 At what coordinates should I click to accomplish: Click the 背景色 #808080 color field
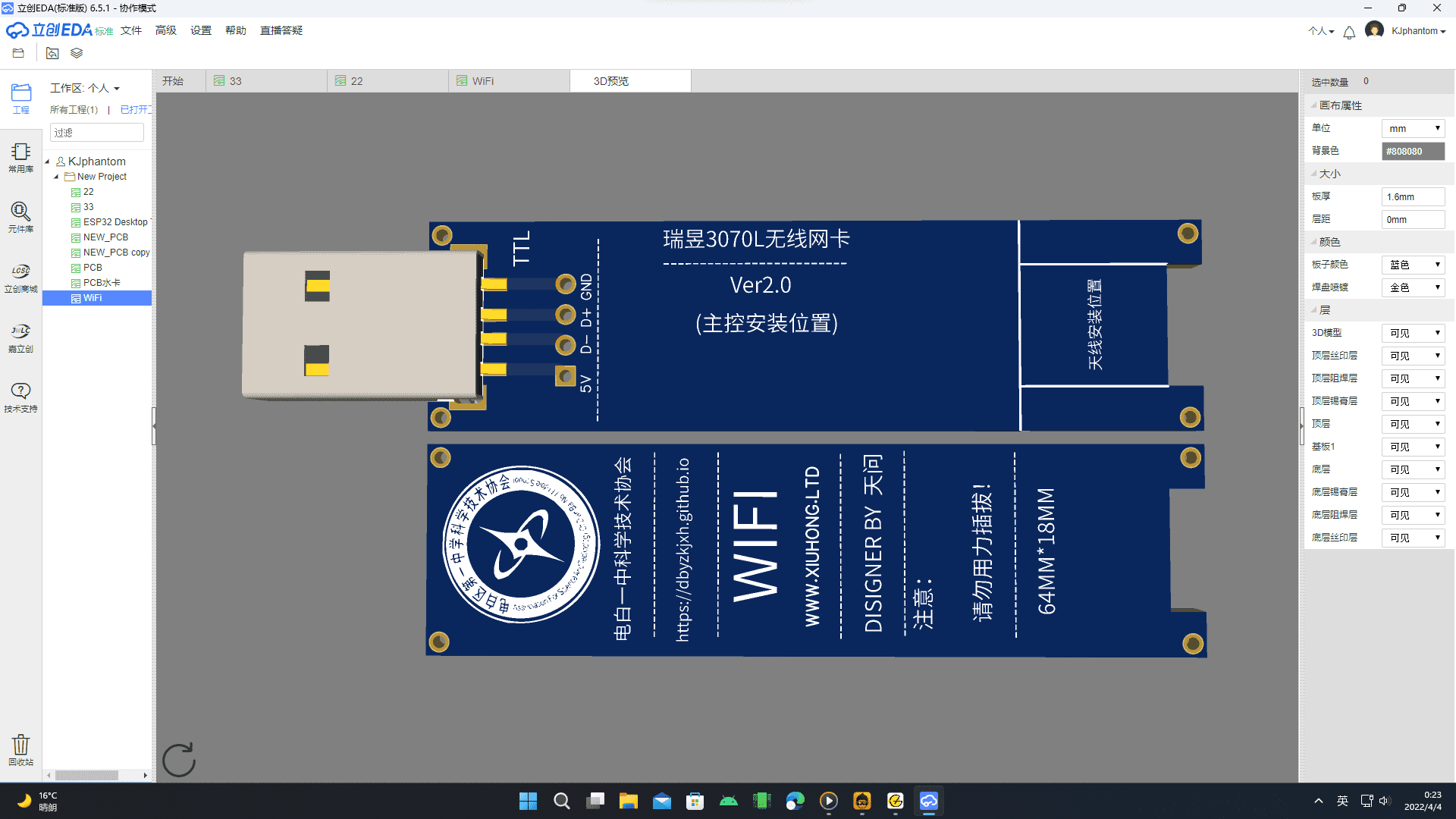pos(1413,152)
